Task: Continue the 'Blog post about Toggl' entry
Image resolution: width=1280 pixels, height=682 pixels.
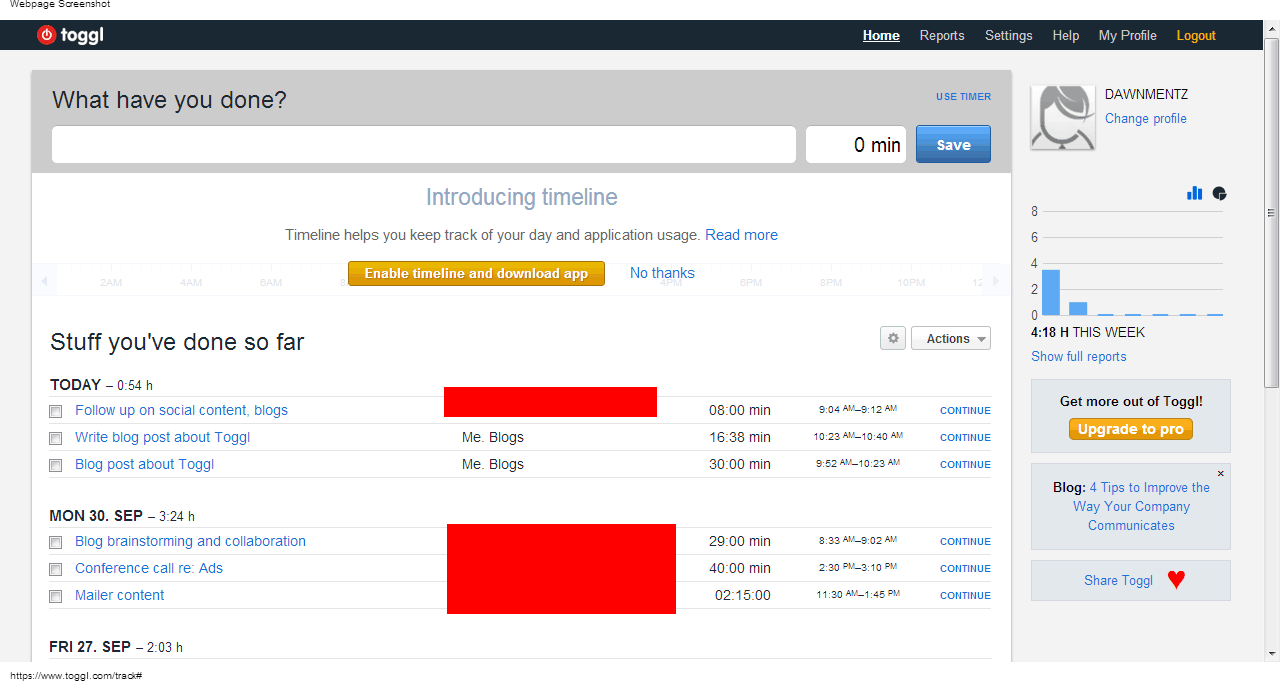Action: [x=965, y=464]
